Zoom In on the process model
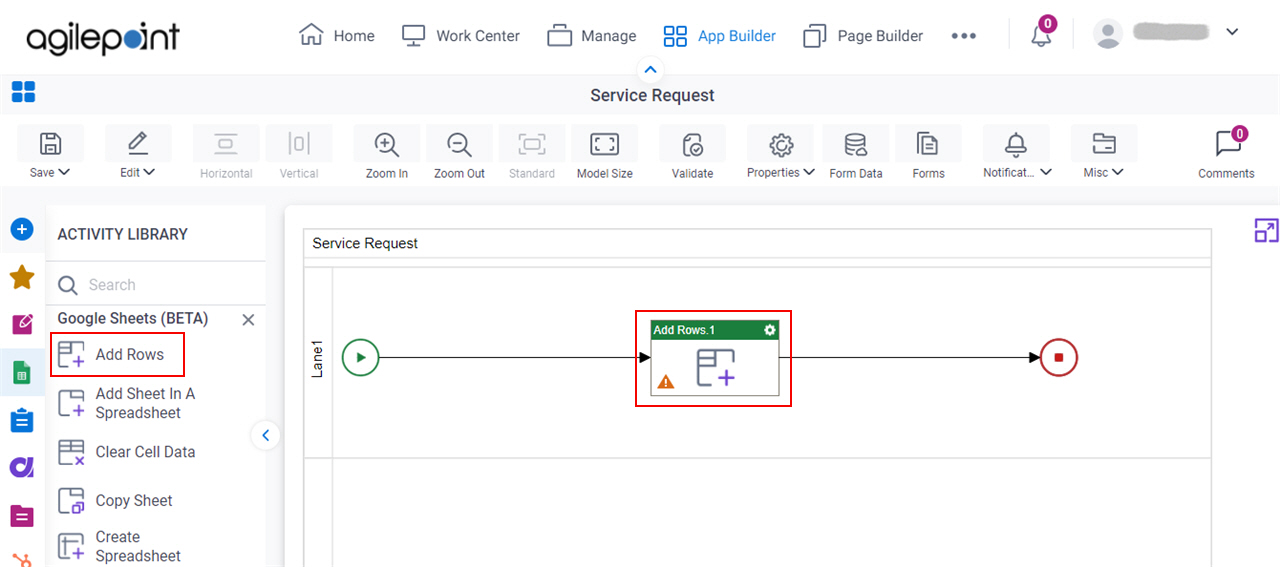 387,152
